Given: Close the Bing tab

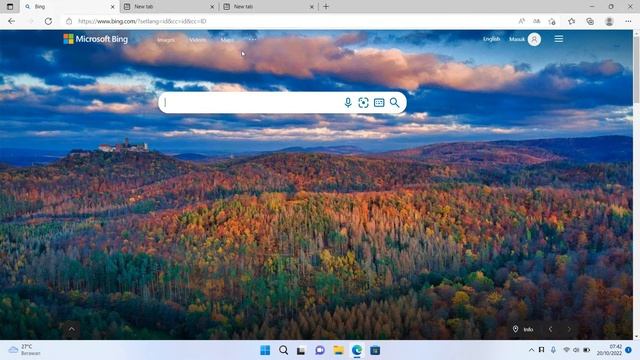Looking at the screenshot, I should tap(113, 7).
